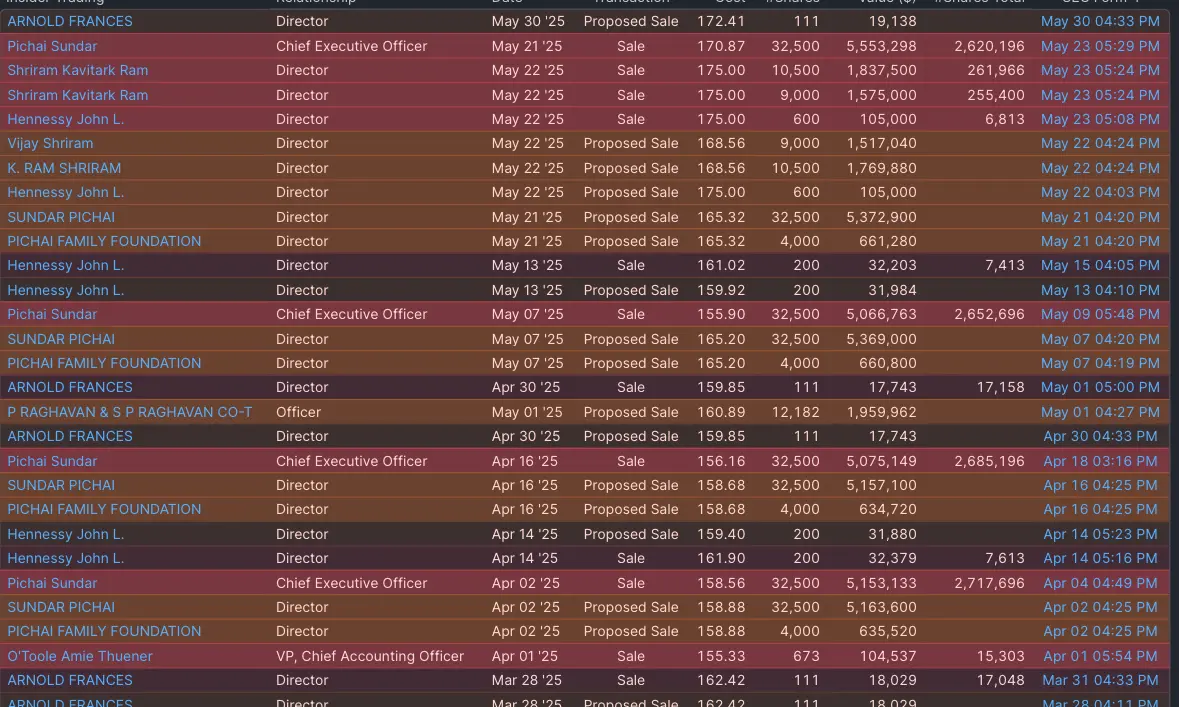Click the May 01 04:27 PM filing
The image size is (1179, 707).
1100,412
